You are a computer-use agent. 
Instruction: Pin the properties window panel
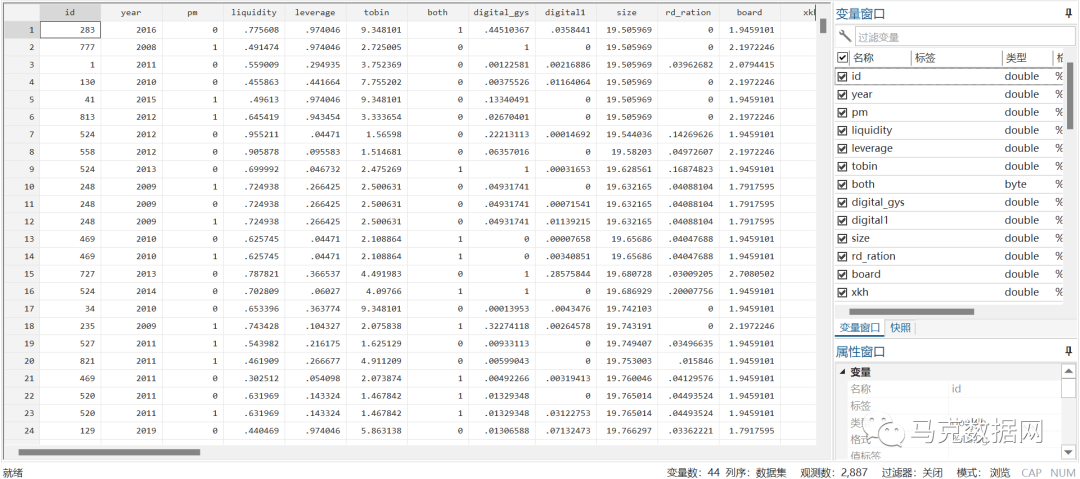point(1069,352)
